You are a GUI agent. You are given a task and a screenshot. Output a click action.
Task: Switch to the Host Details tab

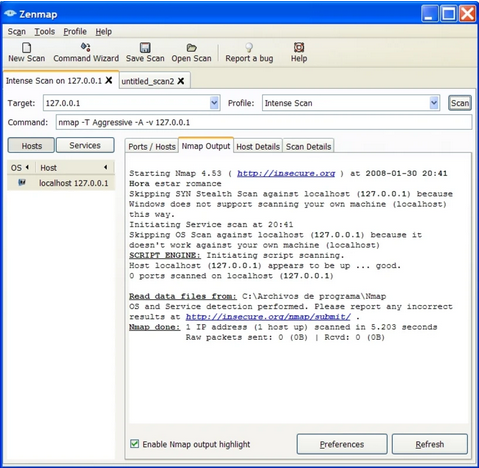click(x=258, y=147)
